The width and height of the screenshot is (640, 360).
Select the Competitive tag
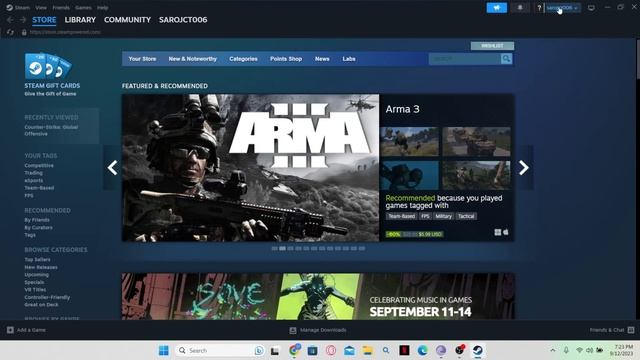(x=39, y=165)
